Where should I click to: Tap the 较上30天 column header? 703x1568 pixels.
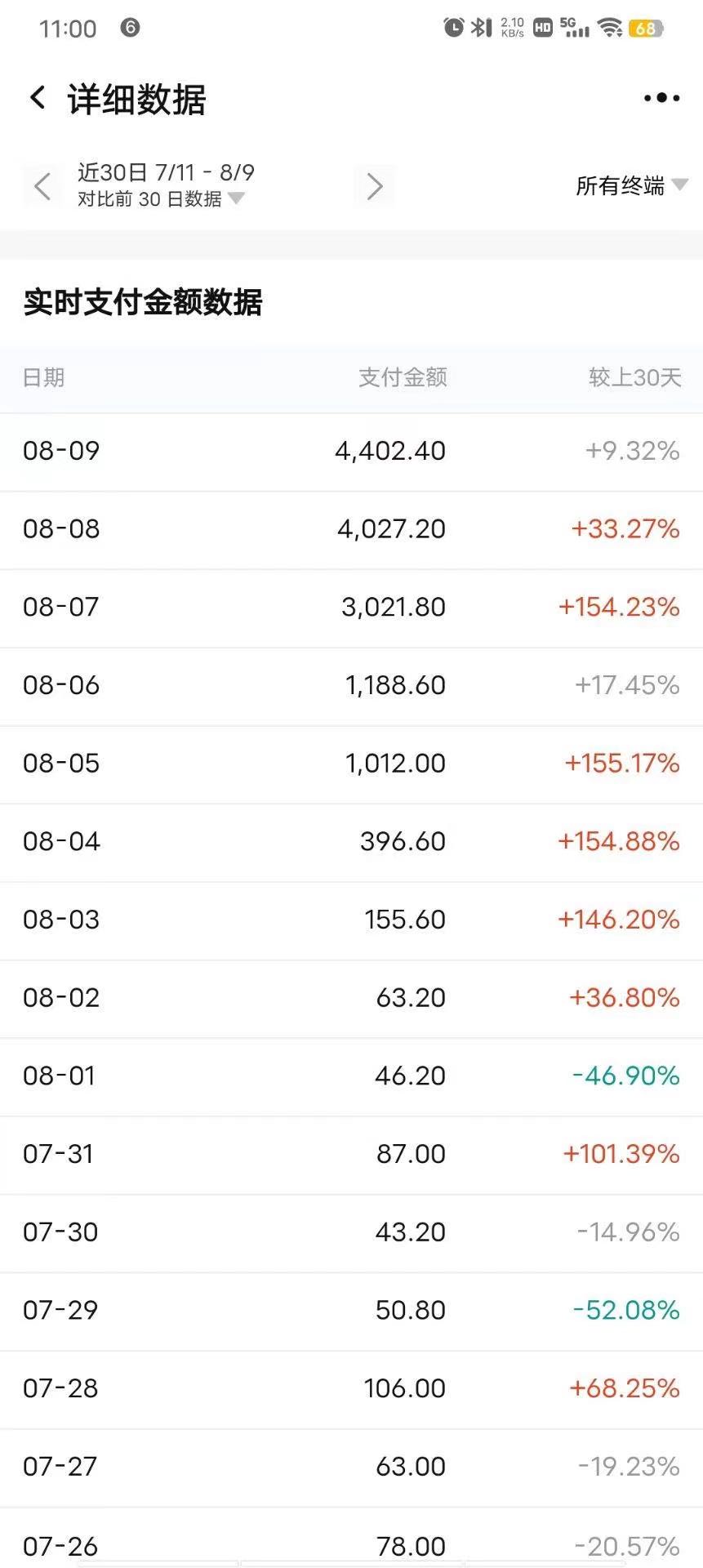tap(634, 377)
